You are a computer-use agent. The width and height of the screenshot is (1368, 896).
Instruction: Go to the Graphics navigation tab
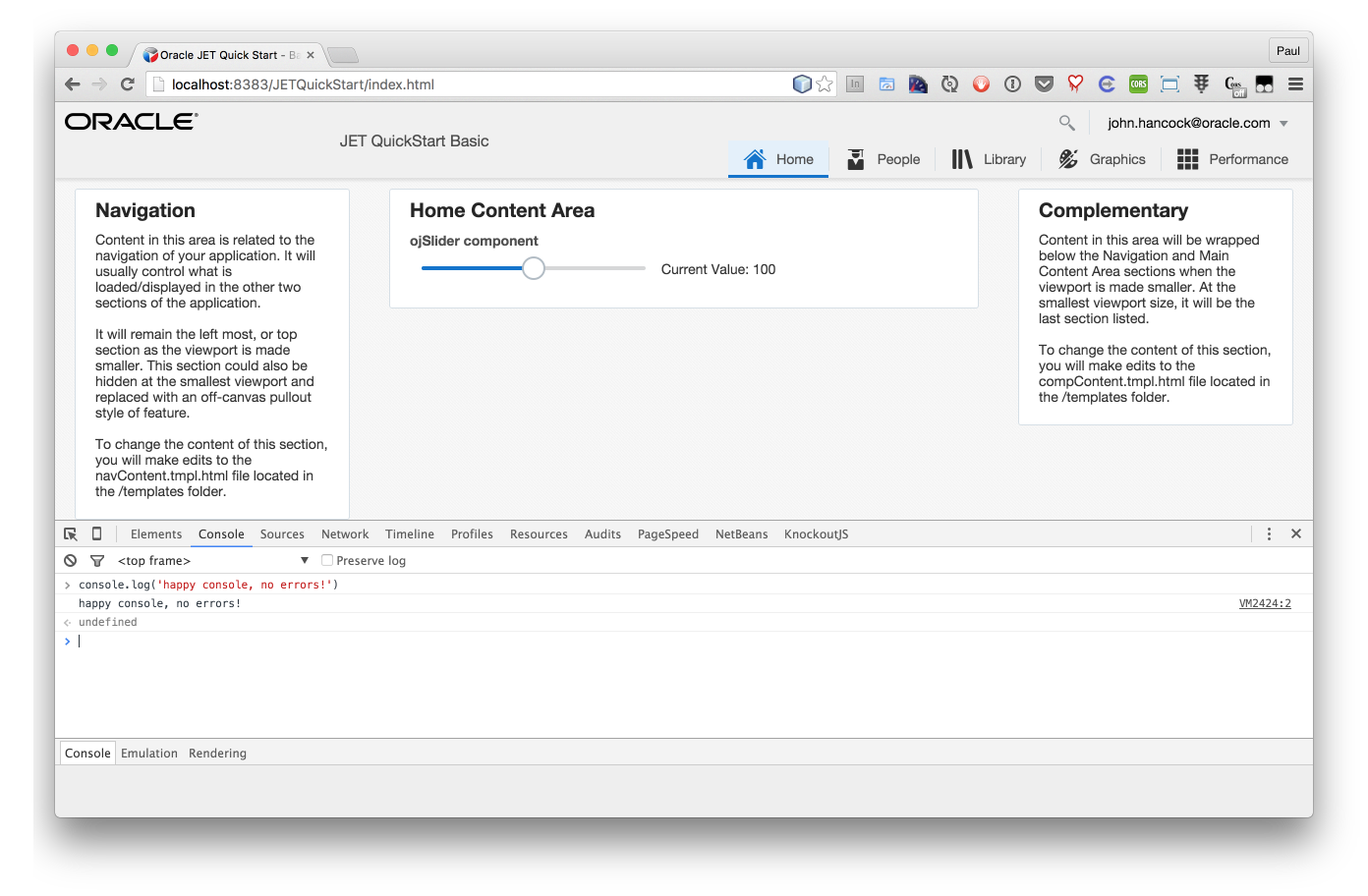[x=1102, y=159]
